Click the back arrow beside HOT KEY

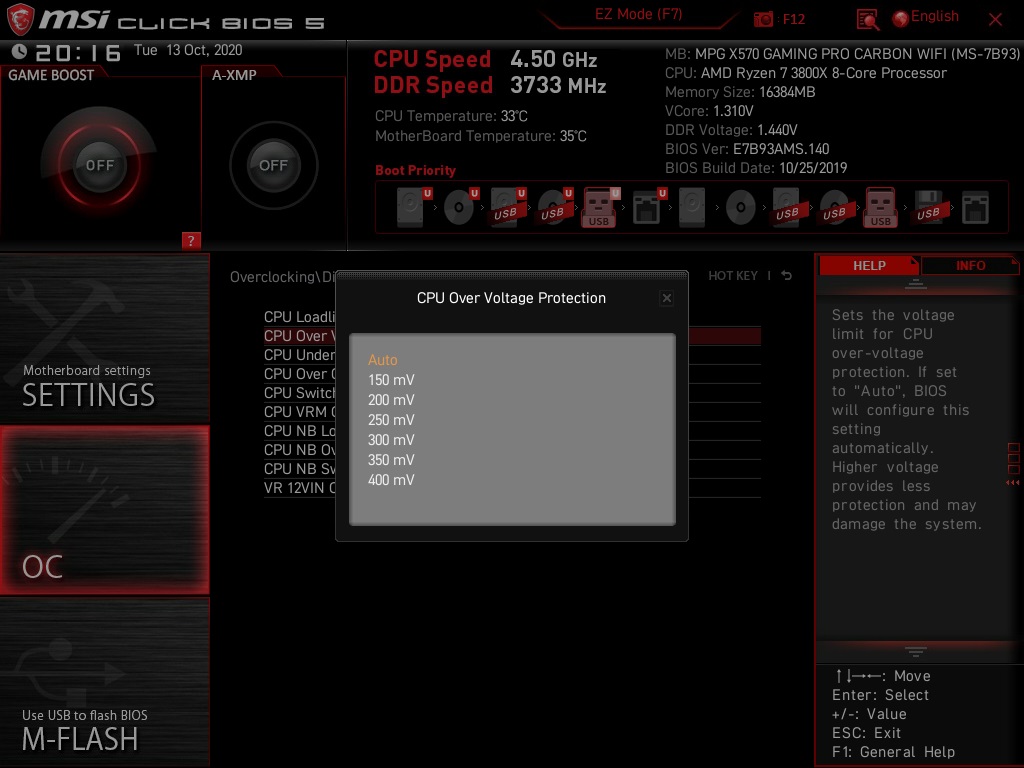click(787, 276)
